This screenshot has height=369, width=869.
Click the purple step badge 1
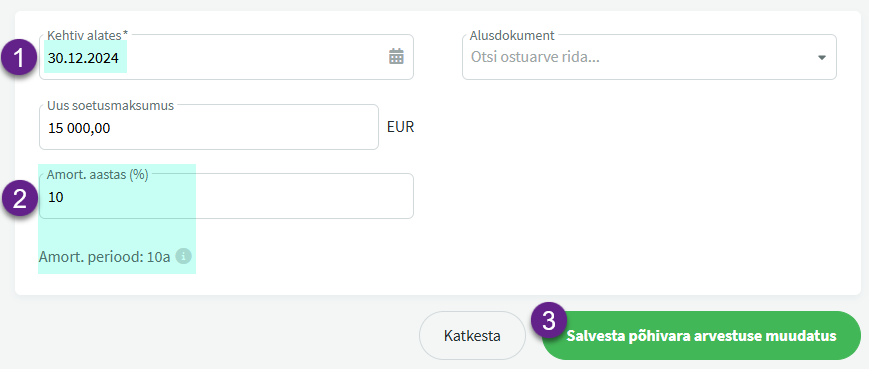coord(20,59)
